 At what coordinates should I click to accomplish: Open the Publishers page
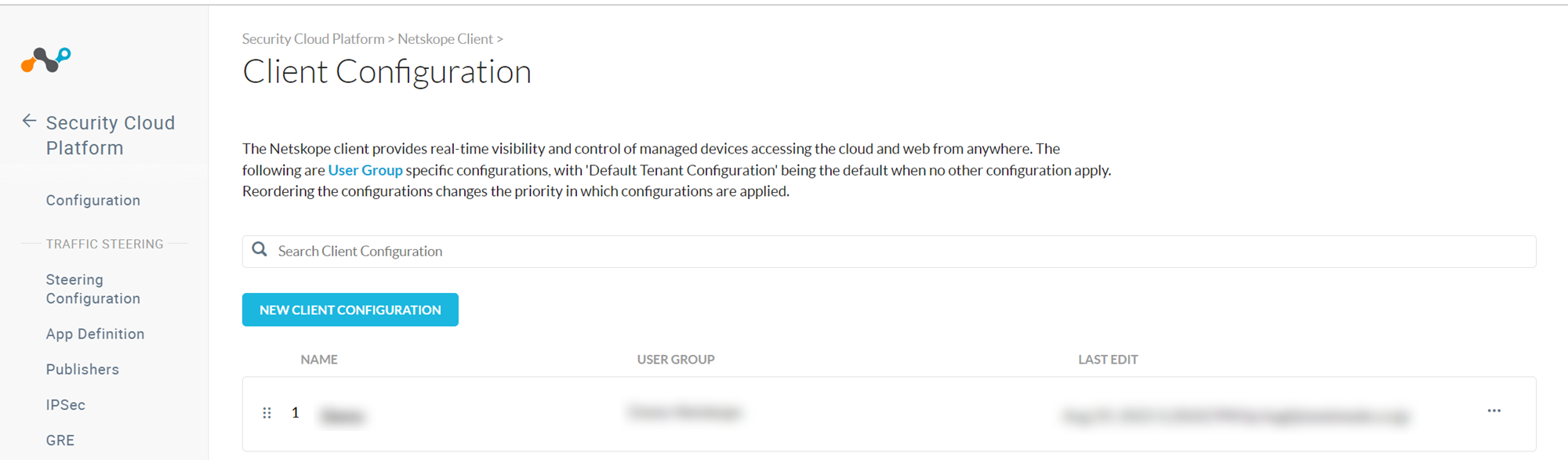pos(82,368)
